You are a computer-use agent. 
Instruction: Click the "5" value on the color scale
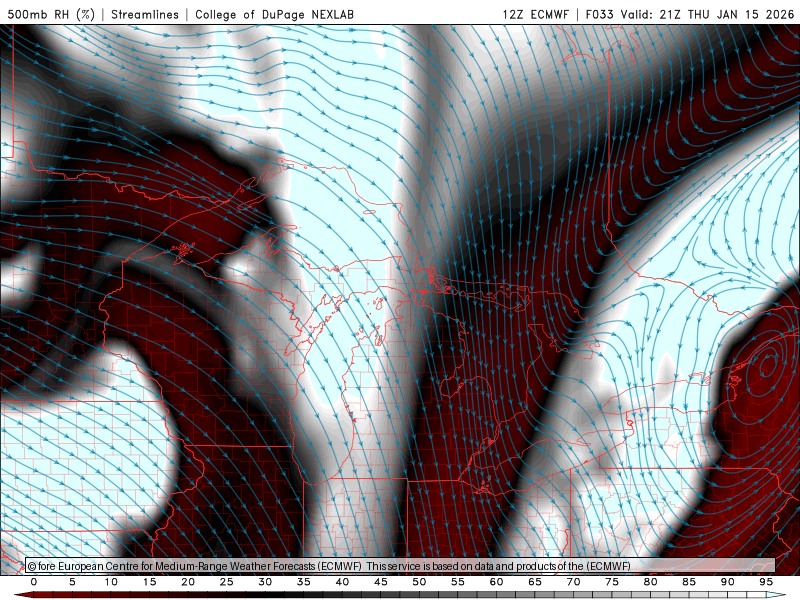[72, 582]
